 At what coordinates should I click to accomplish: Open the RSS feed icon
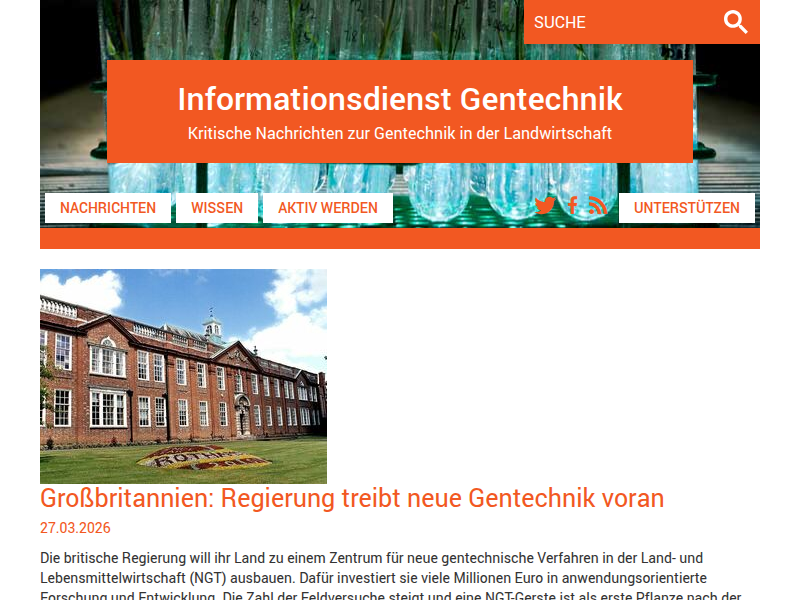[x=598, y=206]
